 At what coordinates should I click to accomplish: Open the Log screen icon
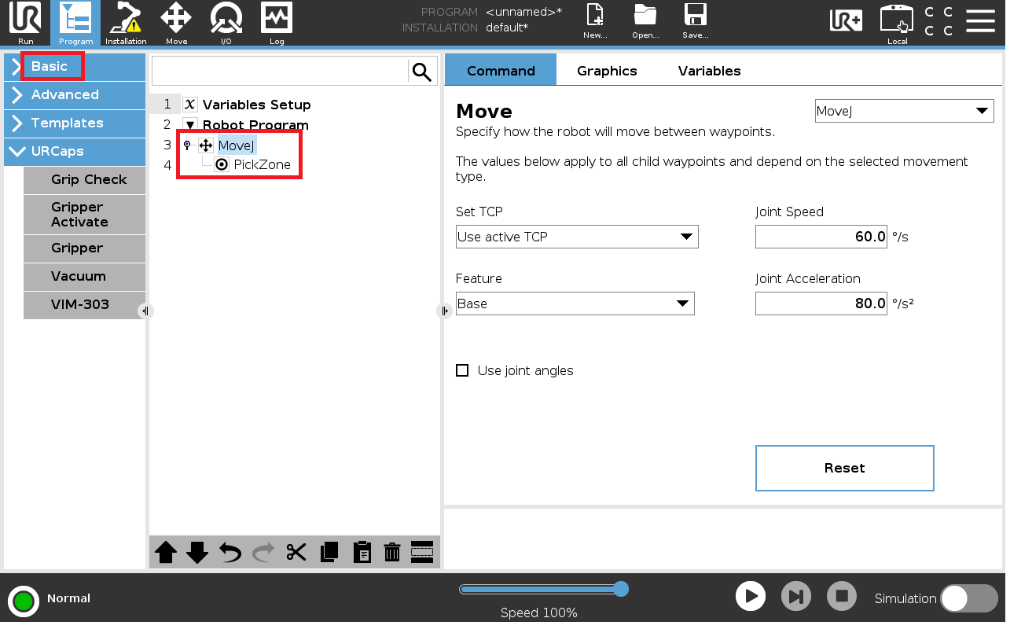(x=276, y=23)
